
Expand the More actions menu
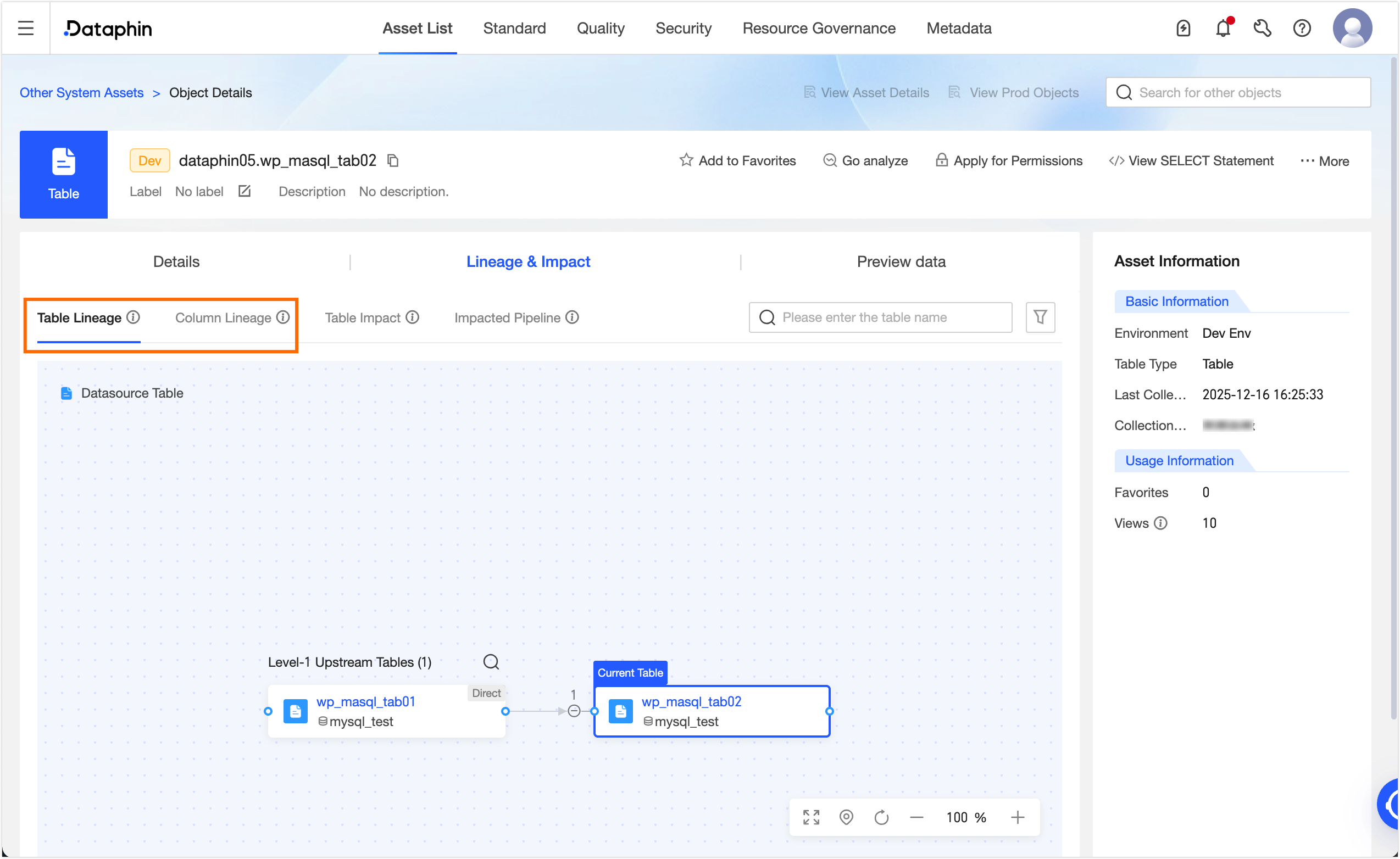pos(1324,161)
